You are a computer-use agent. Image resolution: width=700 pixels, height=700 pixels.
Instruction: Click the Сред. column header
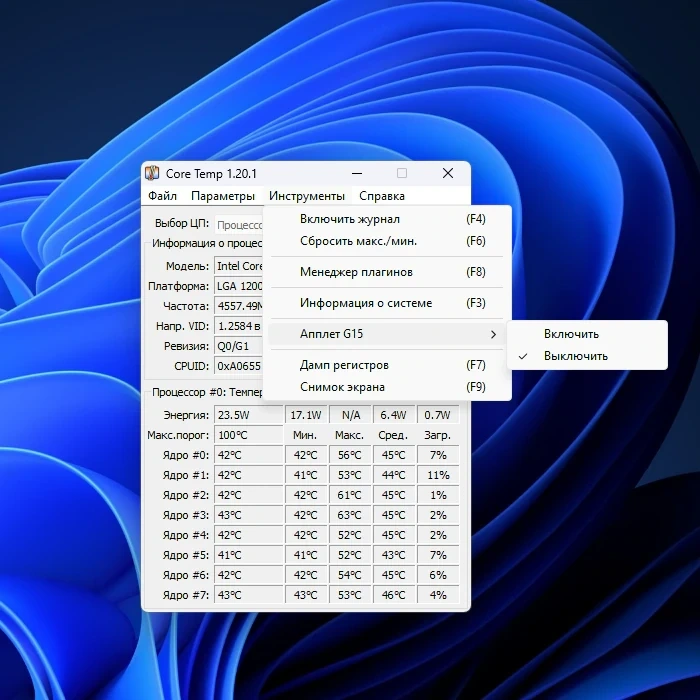(393, 435)
